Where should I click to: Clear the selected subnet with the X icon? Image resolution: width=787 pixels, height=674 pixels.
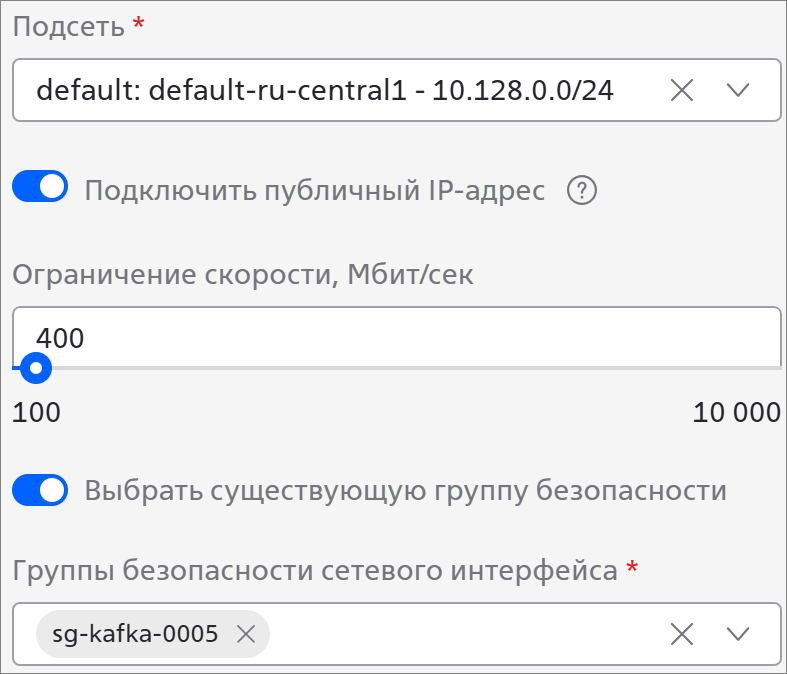coord(682,91)
